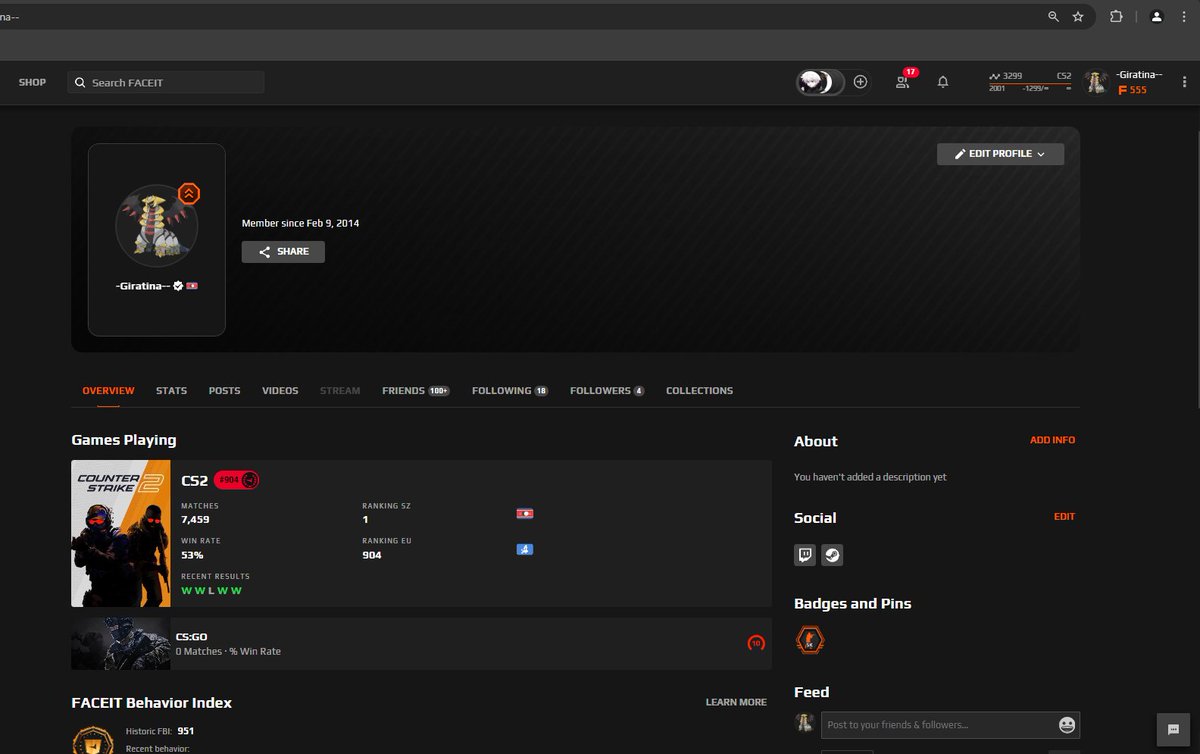Open the FOLLOWERS tab showing 4
The width and height of the screenshot is (1200, 754).
tap(606, 390)
